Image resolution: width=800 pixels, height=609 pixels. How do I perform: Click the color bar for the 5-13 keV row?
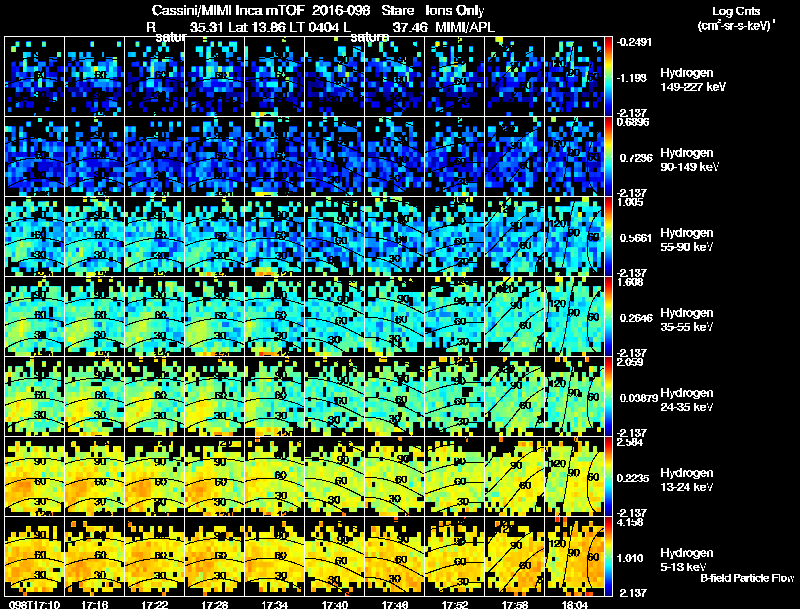[x=608, y=557]
